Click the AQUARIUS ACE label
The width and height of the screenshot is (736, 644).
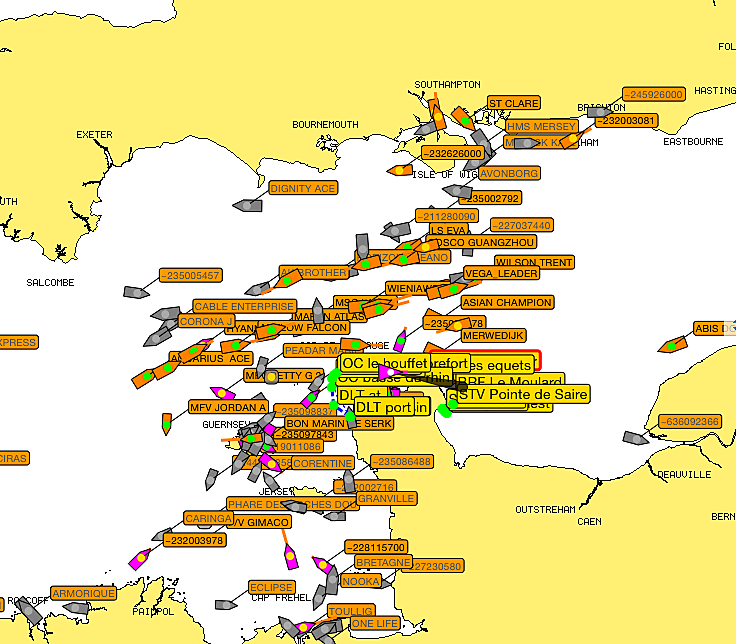(x=212, y=359)
